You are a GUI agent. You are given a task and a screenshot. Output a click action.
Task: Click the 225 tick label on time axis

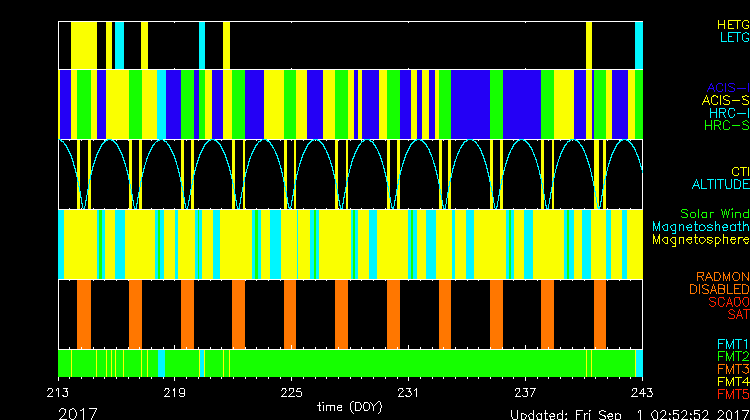pos(292,393)
